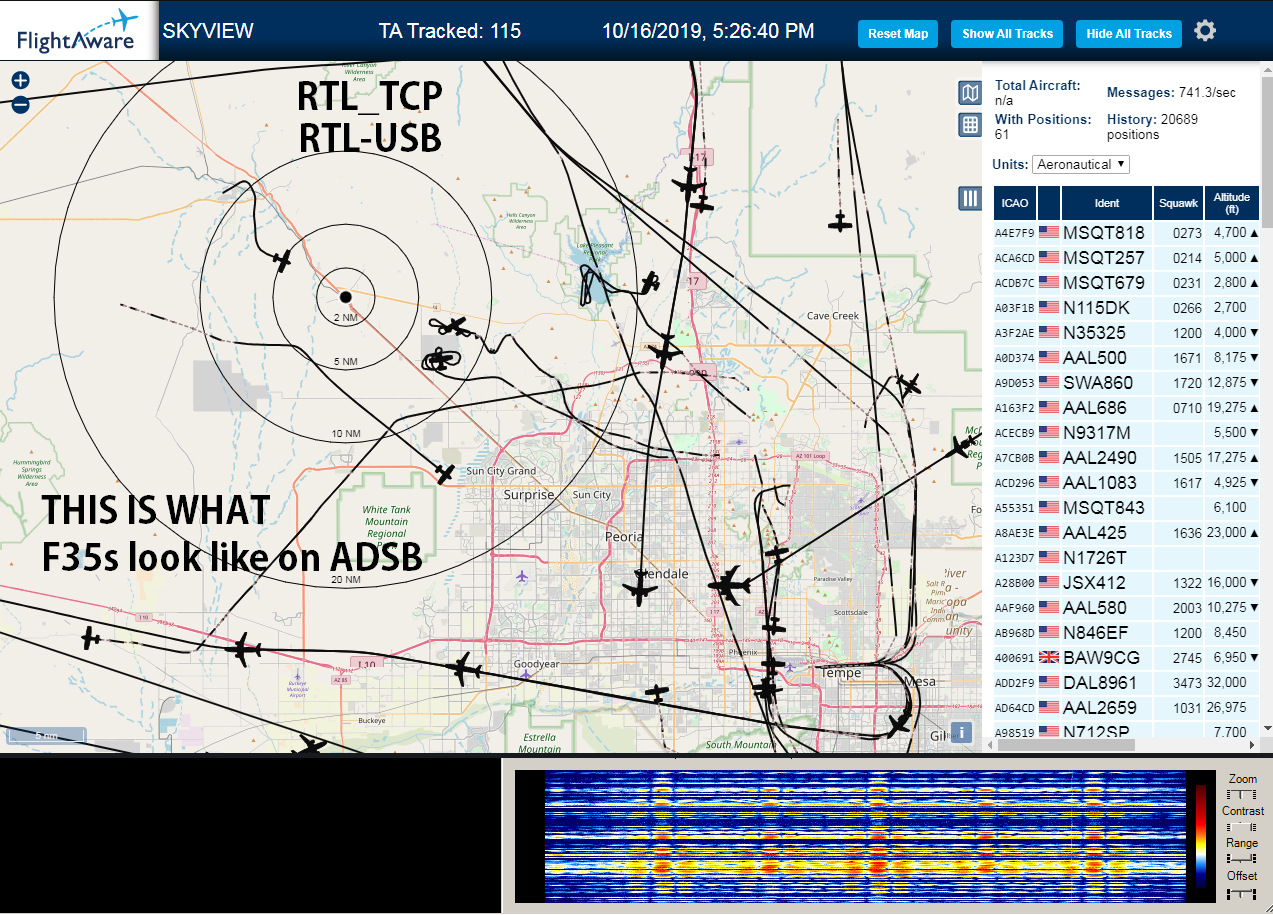Click the table horizontal scroll right arrow

coord(1251,745)
